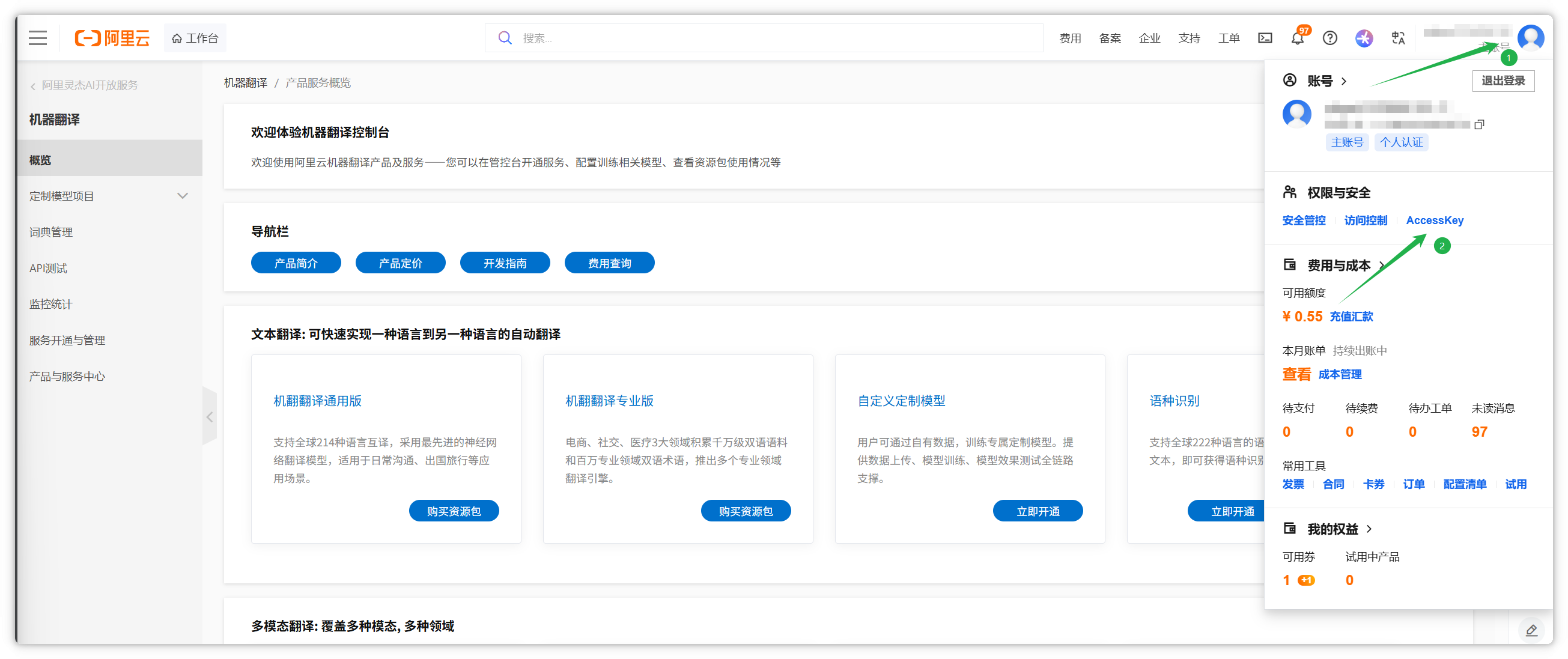Viewport: 1568px width, 659px height.
Task: Open the hamburger navigation menu
Action: click(38, 38)
